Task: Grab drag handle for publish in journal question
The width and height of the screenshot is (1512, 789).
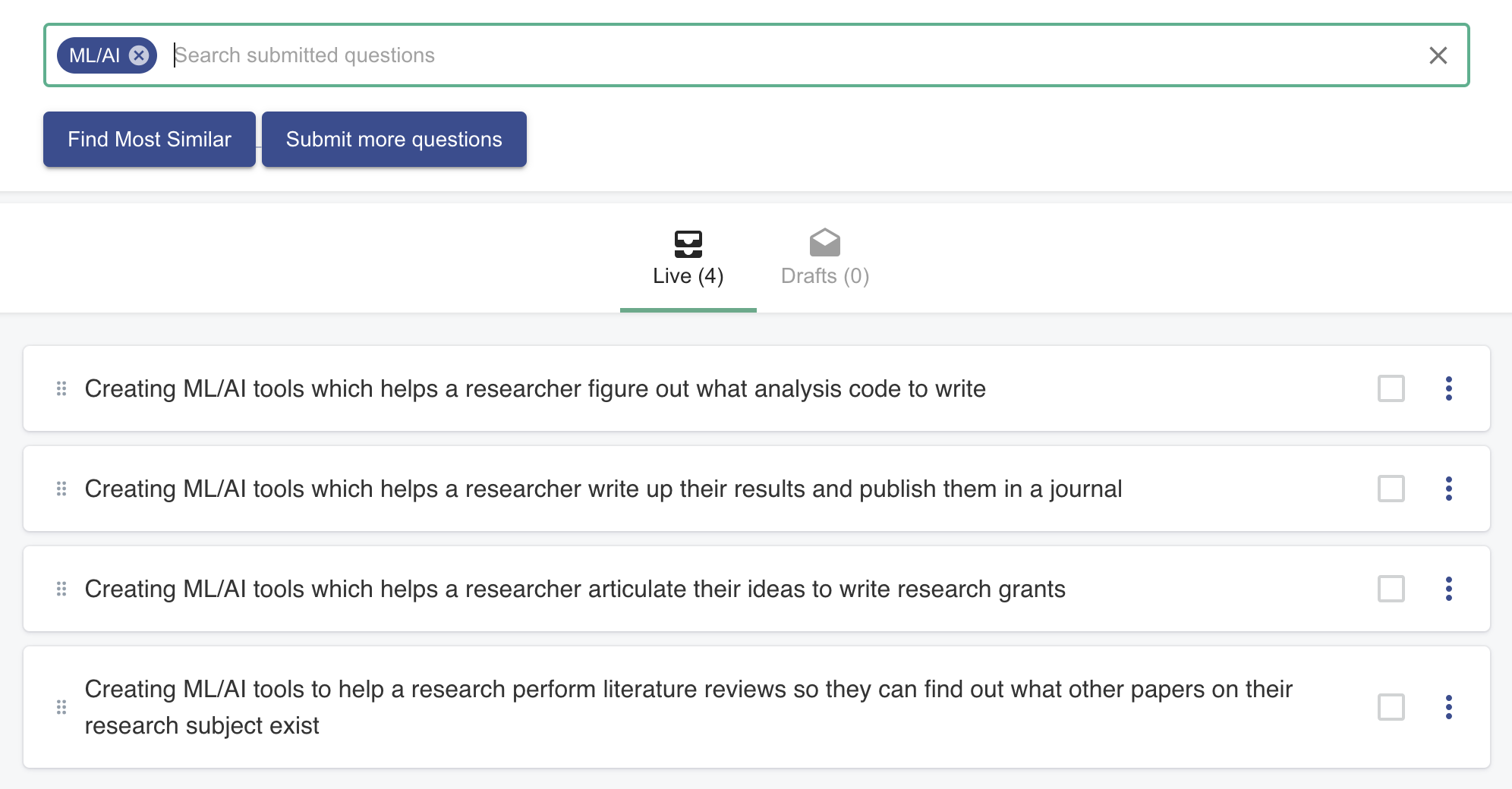Action: 61,489
